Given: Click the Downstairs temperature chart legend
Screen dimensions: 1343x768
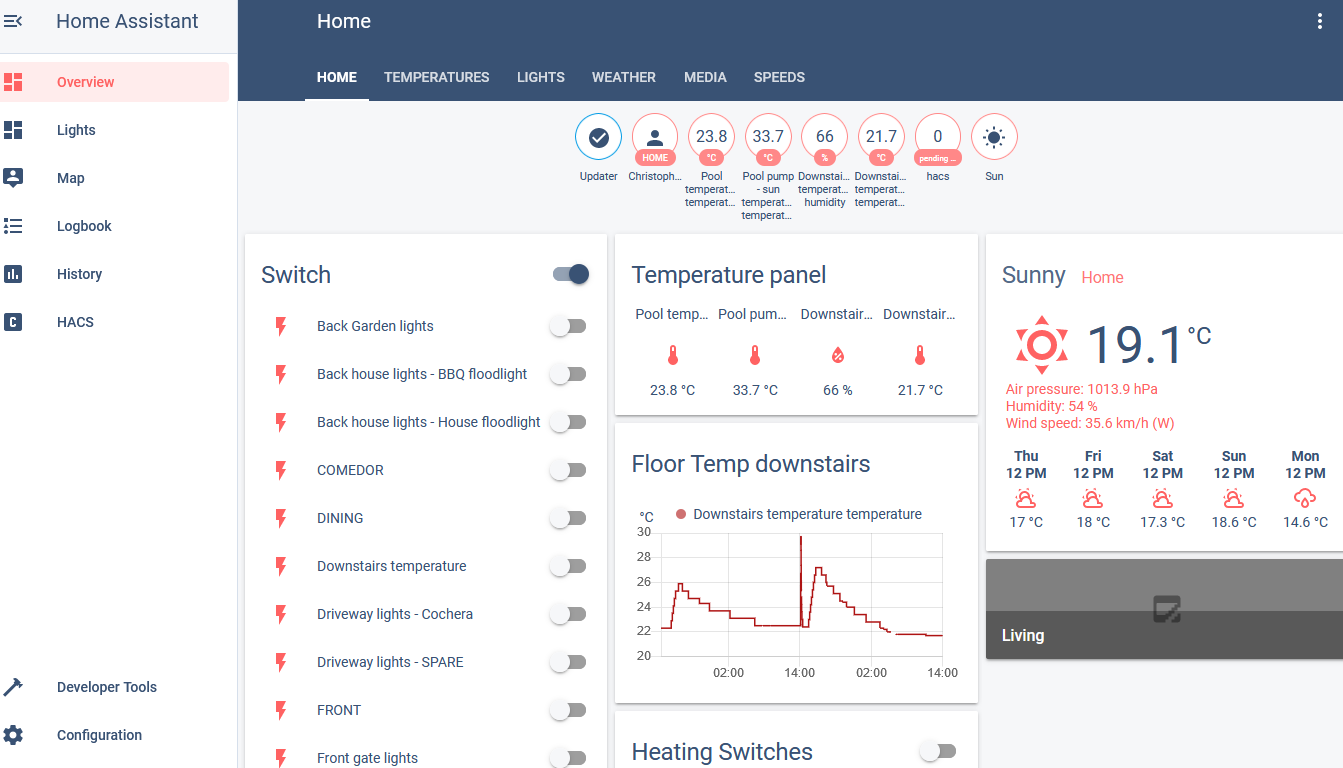Looking at the screenshot, I should [798, 514].
